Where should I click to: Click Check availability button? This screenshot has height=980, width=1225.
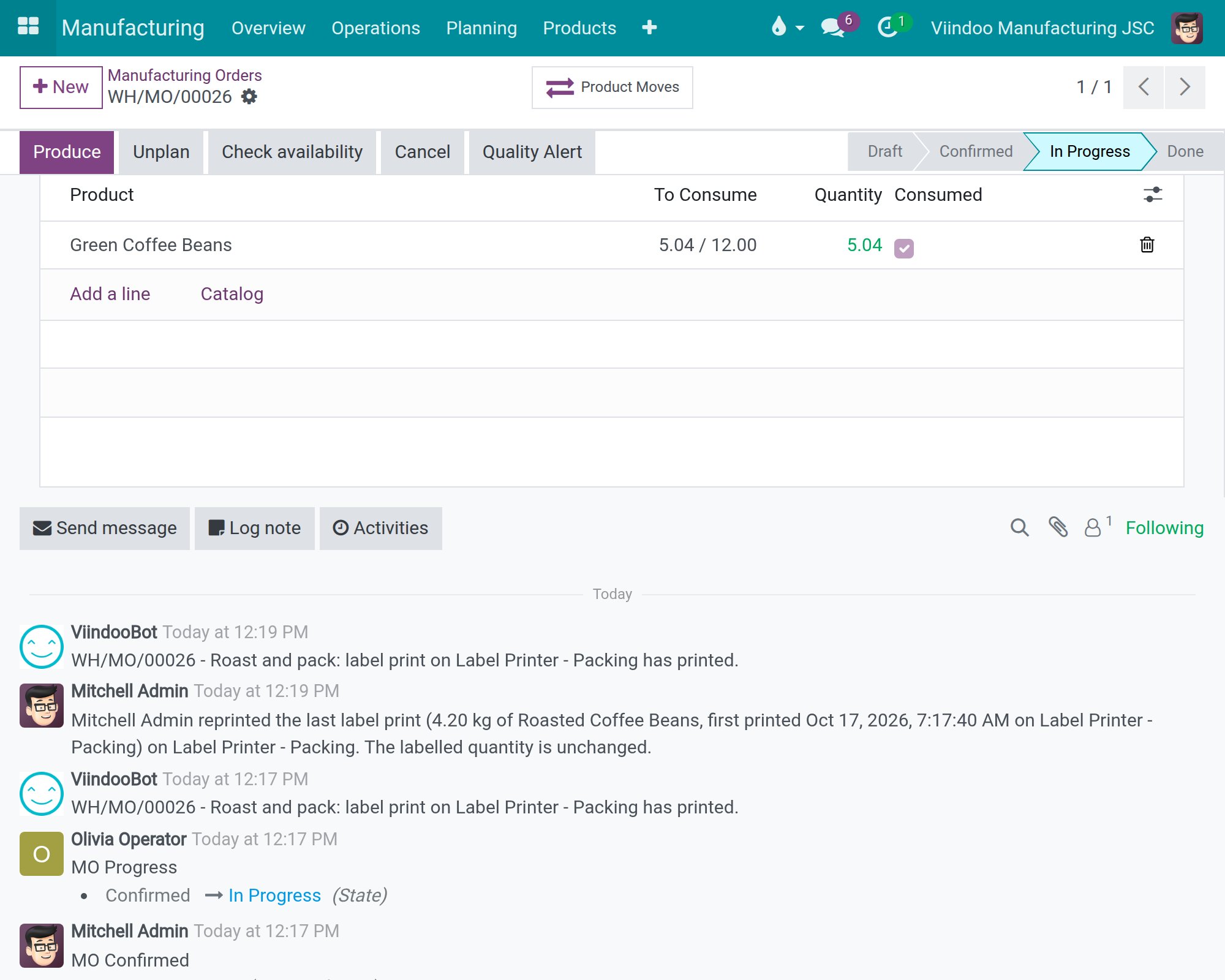[x=292, y=152]
